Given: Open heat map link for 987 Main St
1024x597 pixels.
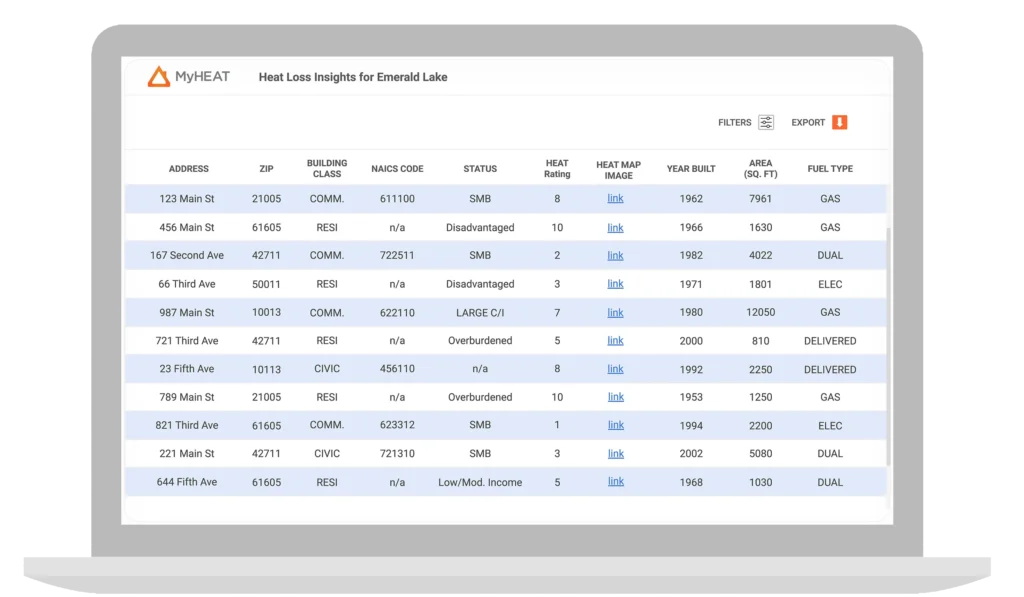Looking at the screenshot, I should [615, 313].
